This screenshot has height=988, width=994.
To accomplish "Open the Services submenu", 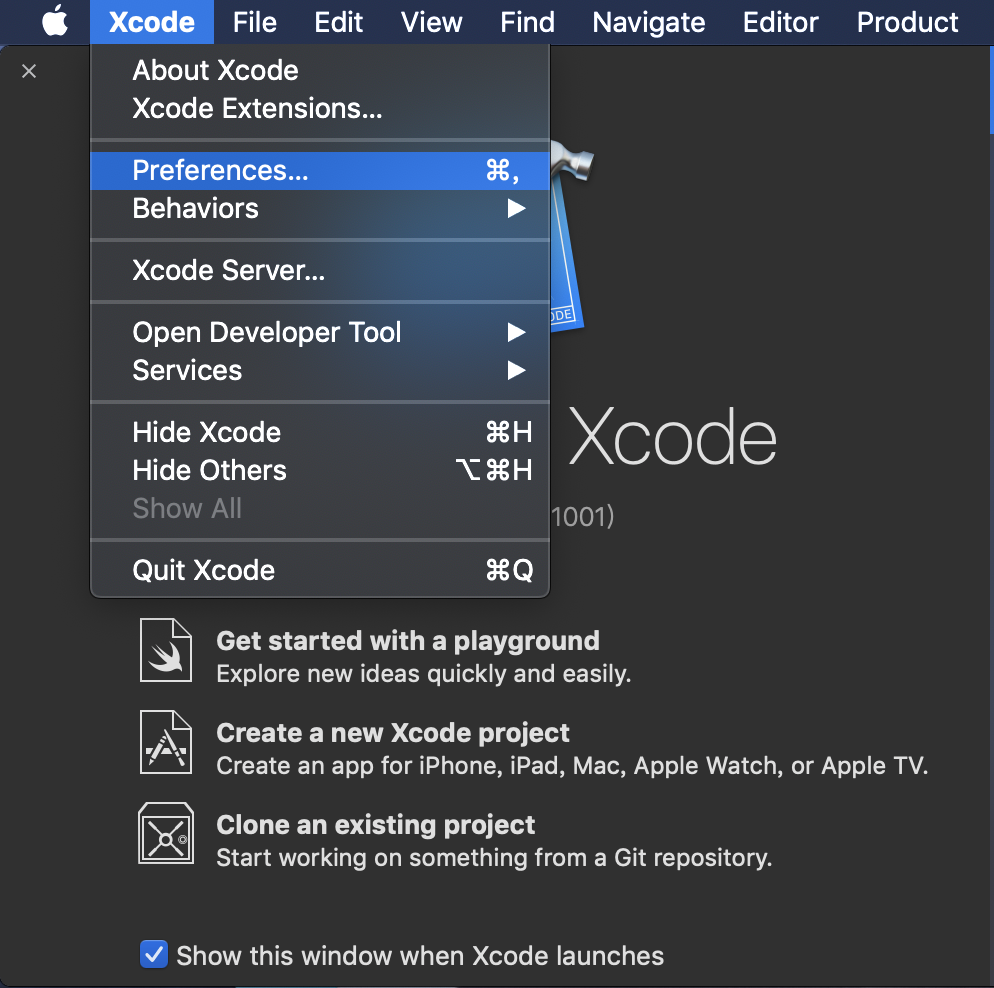I will point(320,370).
